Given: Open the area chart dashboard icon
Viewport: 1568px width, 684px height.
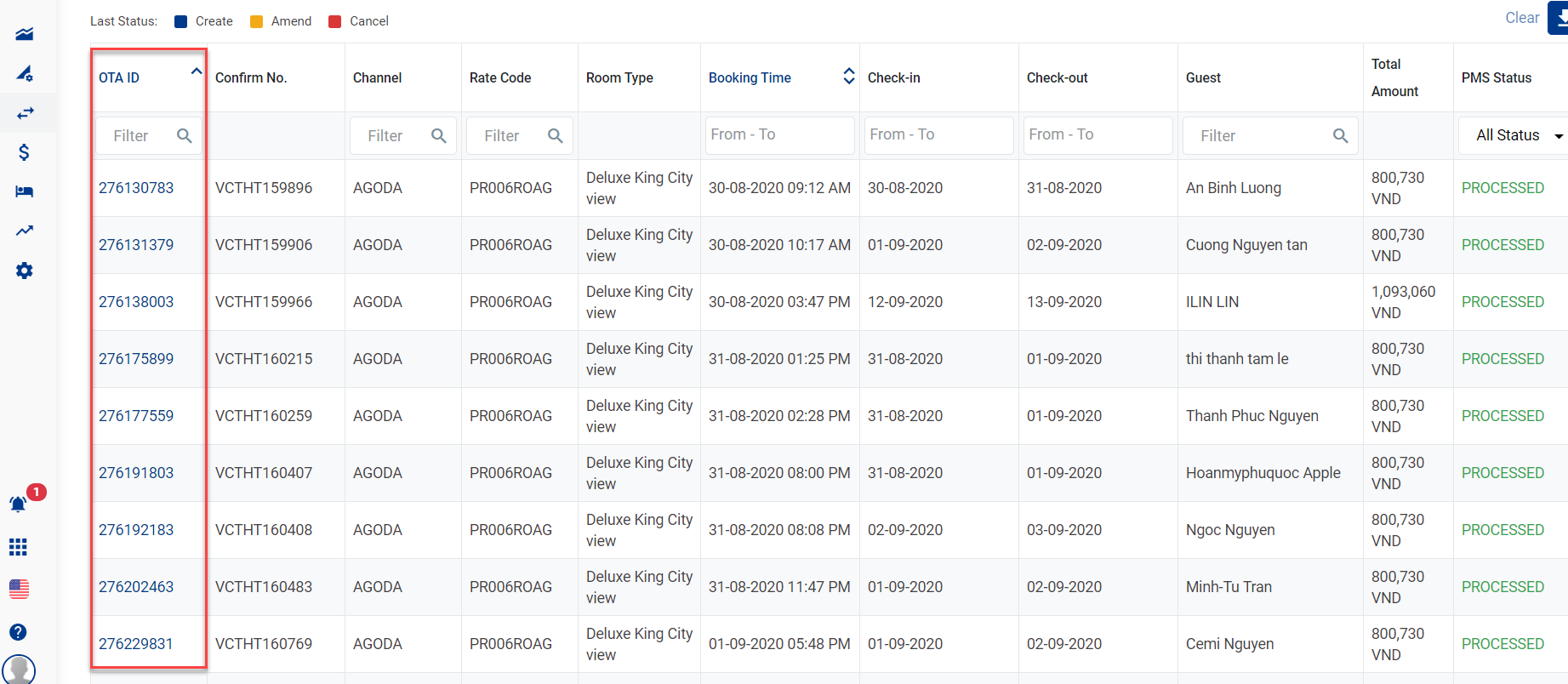Looking at the screenshot, I should [x=25, y=34].
